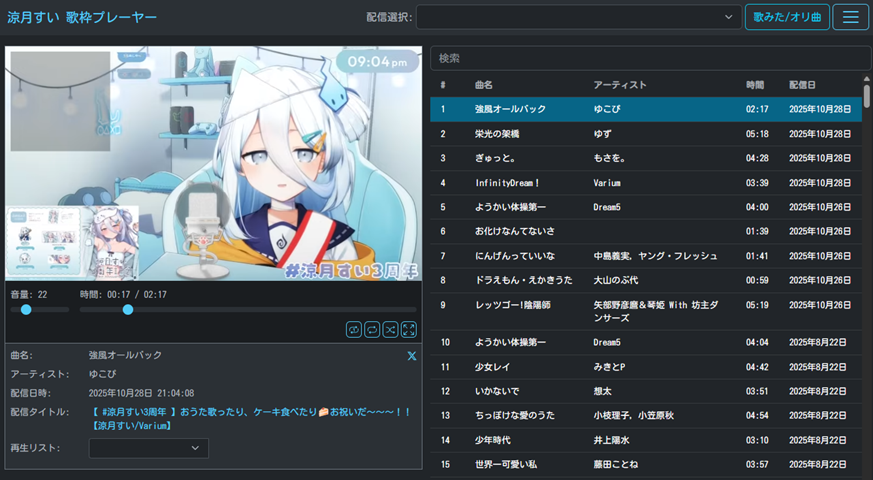Share the song via X icon
The height and width of the screenshot is (480, 873).
[412, 356]
